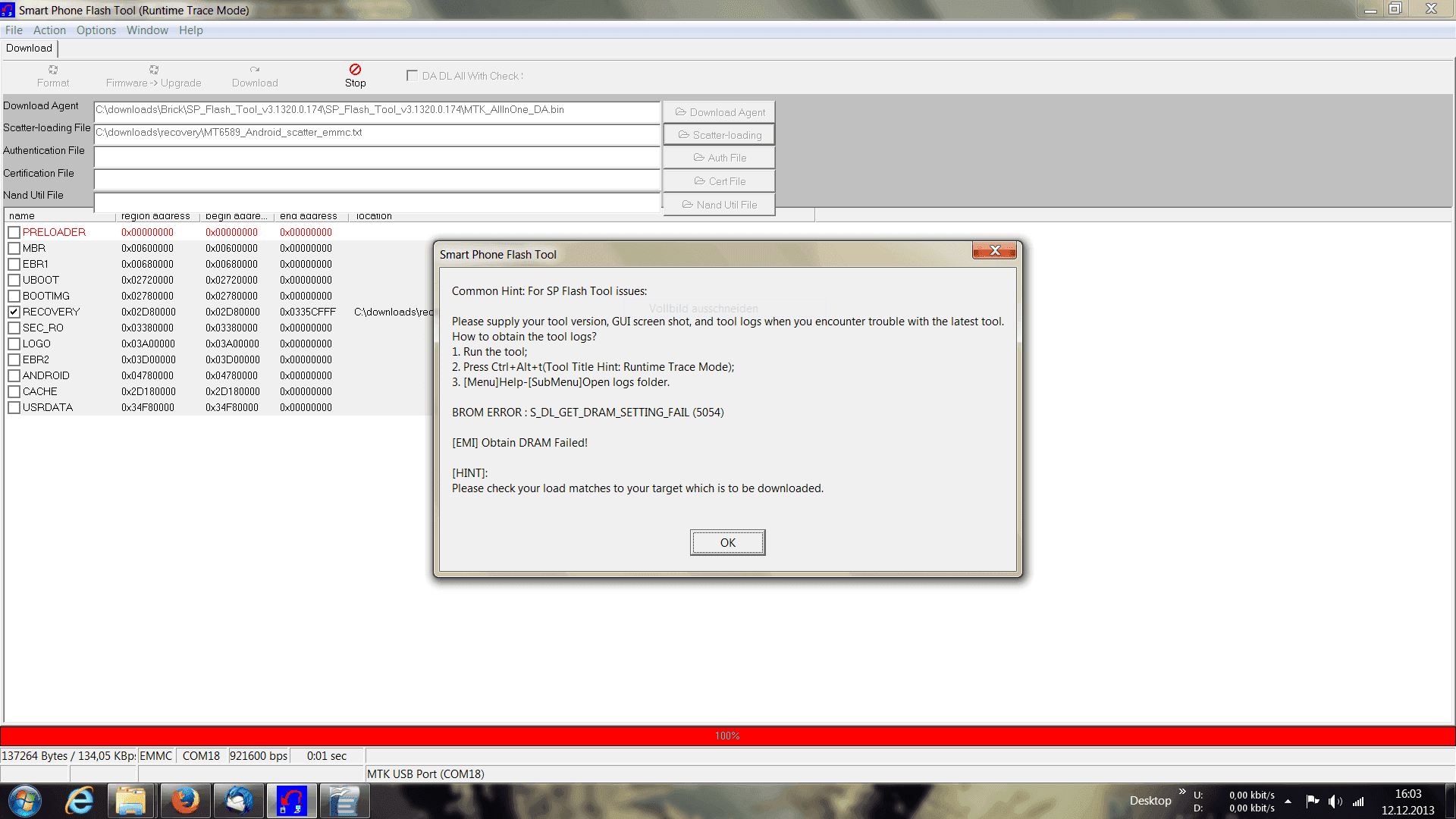Screen dimensions: 1456x819
Task: Open the Help menu
Action: click(191, 30)
